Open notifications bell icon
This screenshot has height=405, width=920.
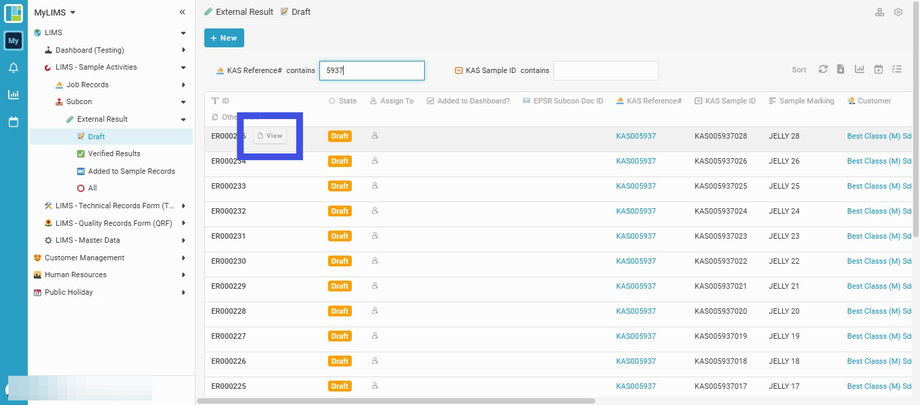coord(13,68)
